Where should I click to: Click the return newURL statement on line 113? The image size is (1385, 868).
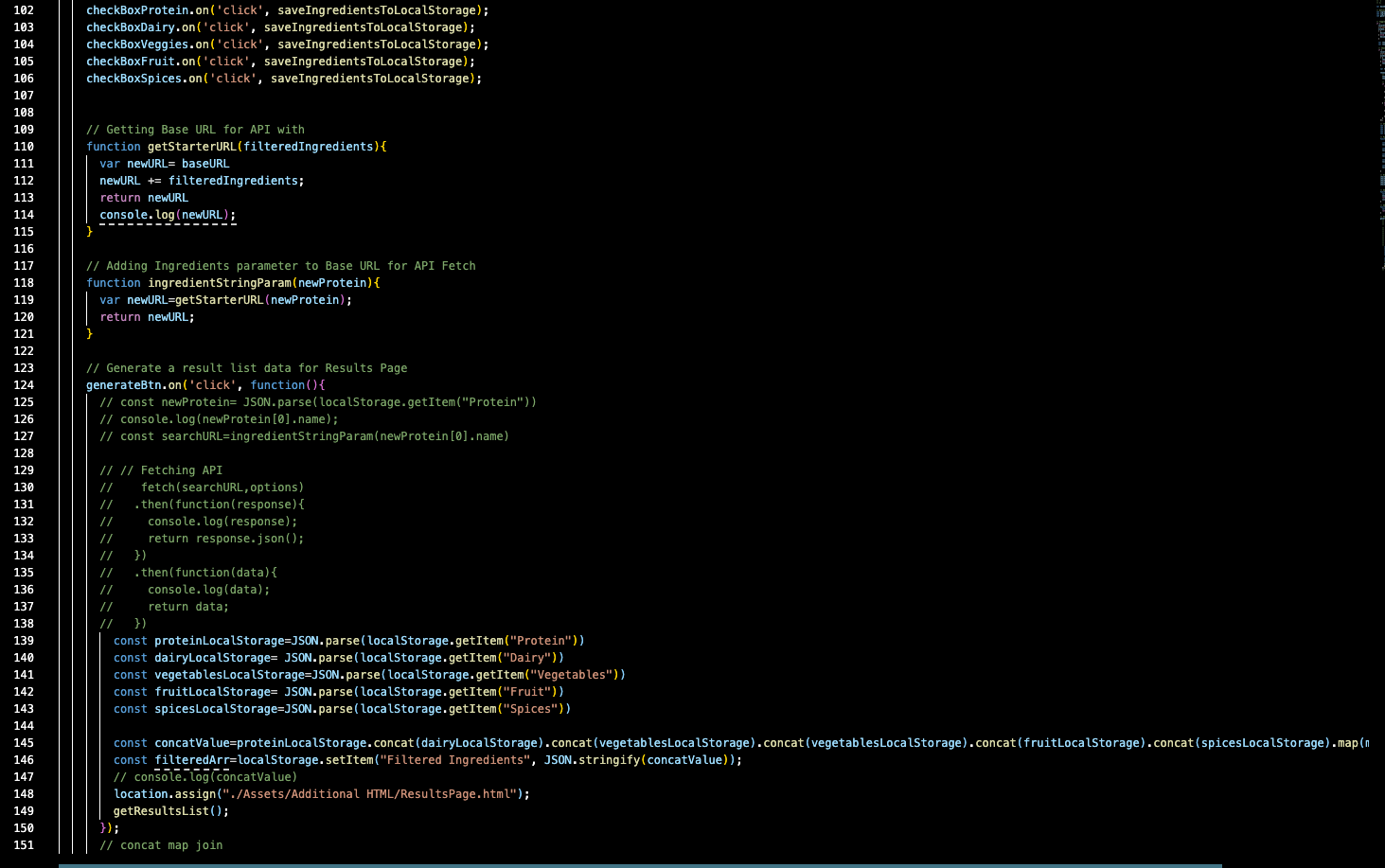click(142, 197)
